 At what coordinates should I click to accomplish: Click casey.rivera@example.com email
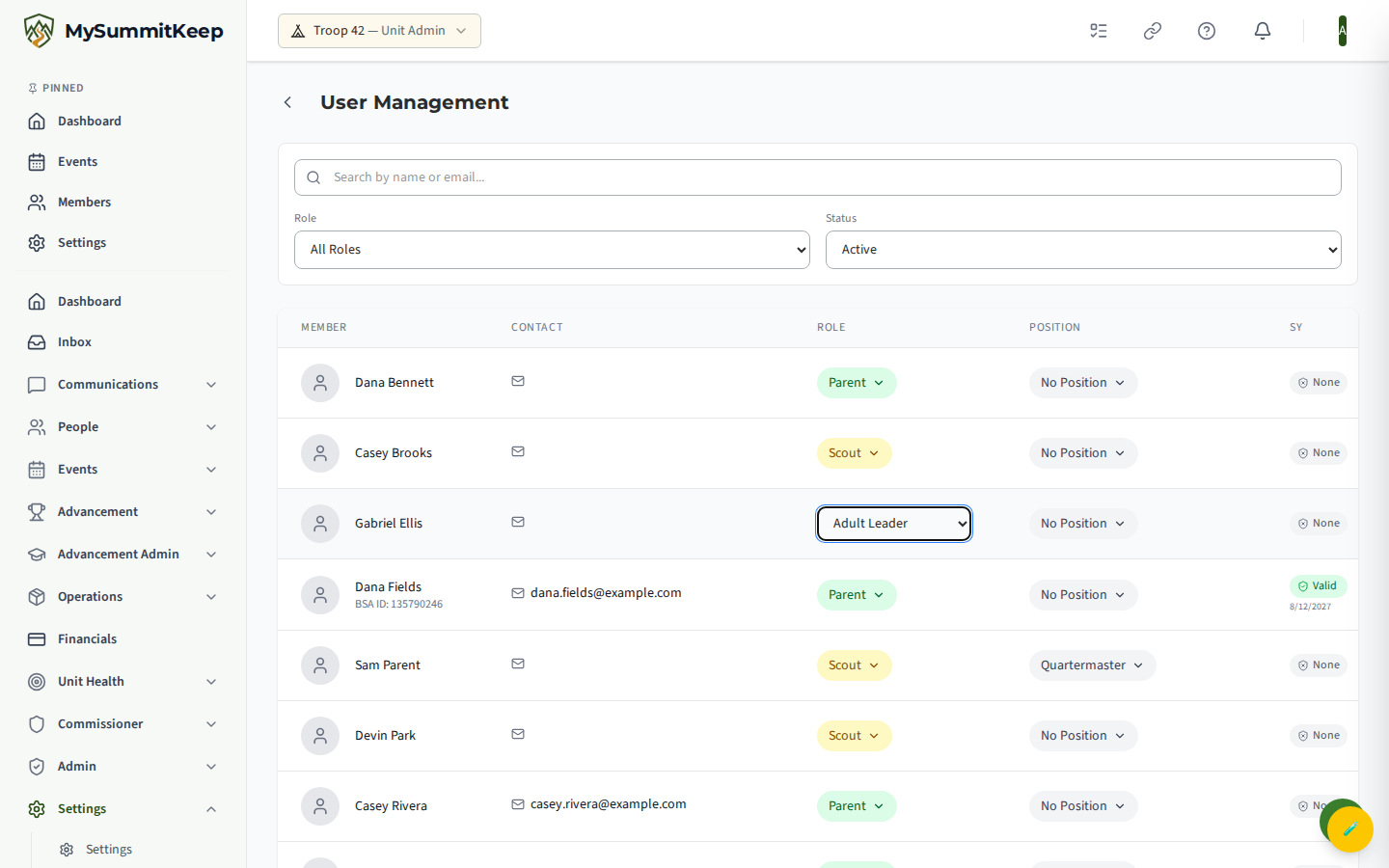(609, 804)
